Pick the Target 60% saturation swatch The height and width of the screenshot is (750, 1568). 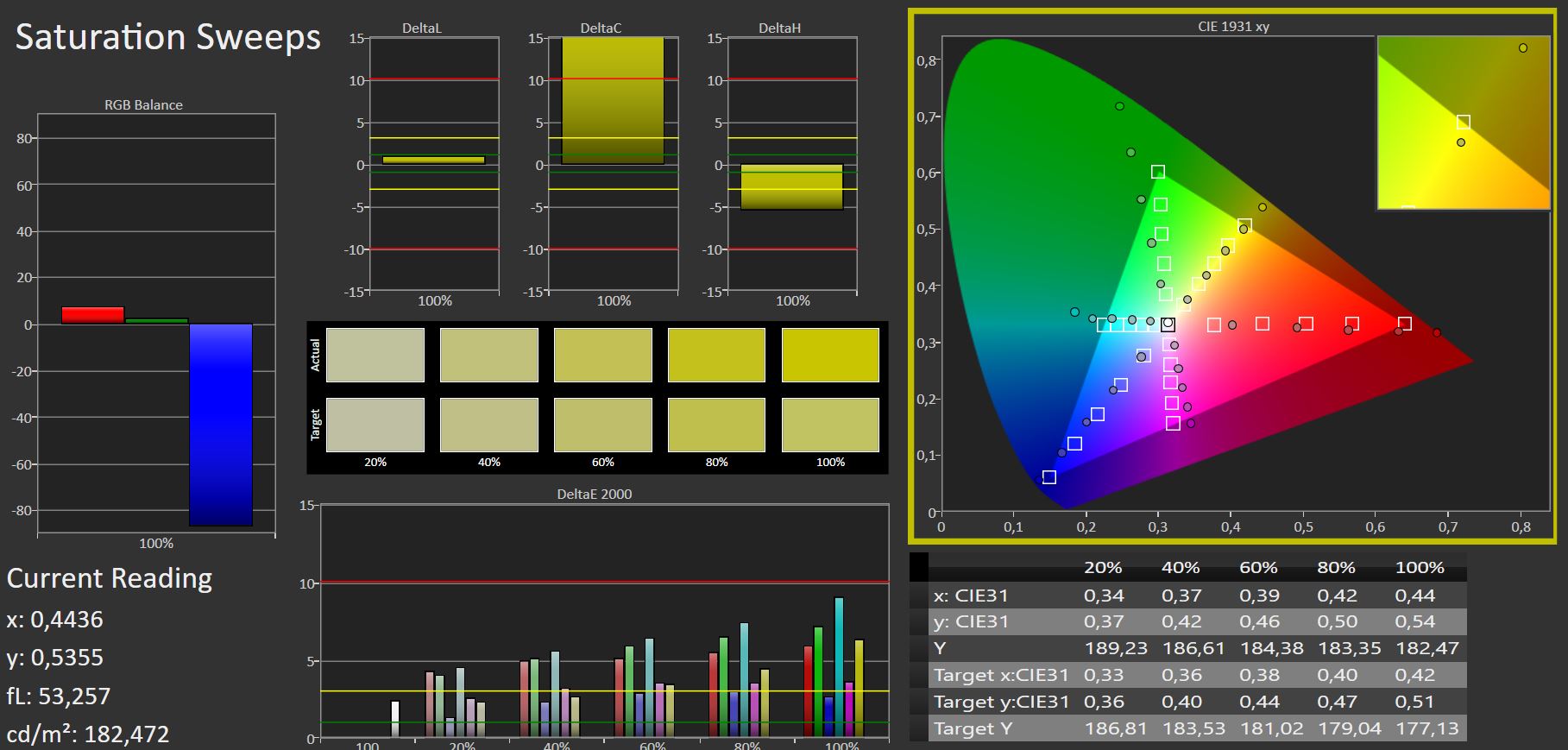pos(603,425)
